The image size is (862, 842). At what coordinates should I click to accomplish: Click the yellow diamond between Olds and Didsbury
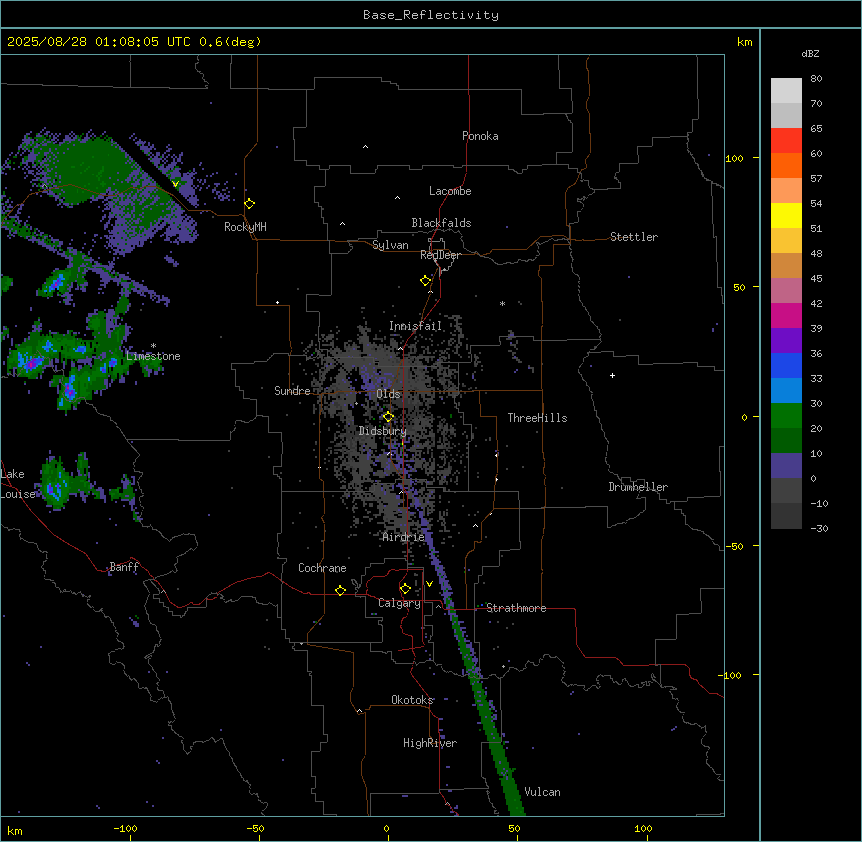point(388,417)
